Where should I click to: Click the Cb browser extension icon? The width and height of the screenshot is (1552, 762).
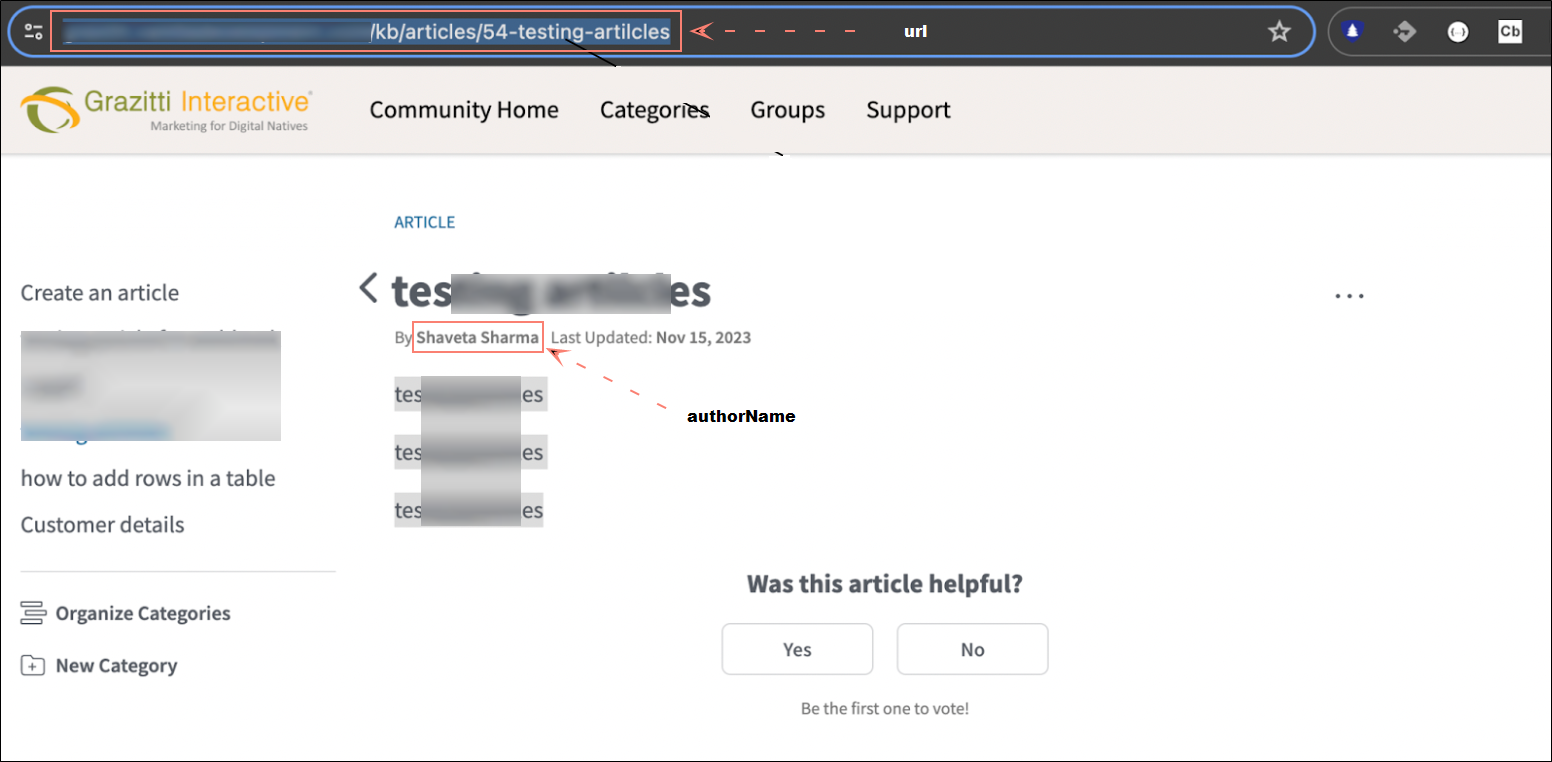pos(1509,32)
